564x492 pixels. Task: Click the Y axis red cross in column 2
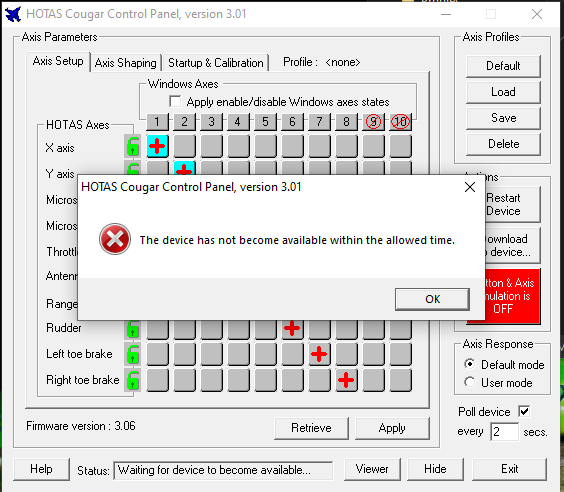point(184,168)
